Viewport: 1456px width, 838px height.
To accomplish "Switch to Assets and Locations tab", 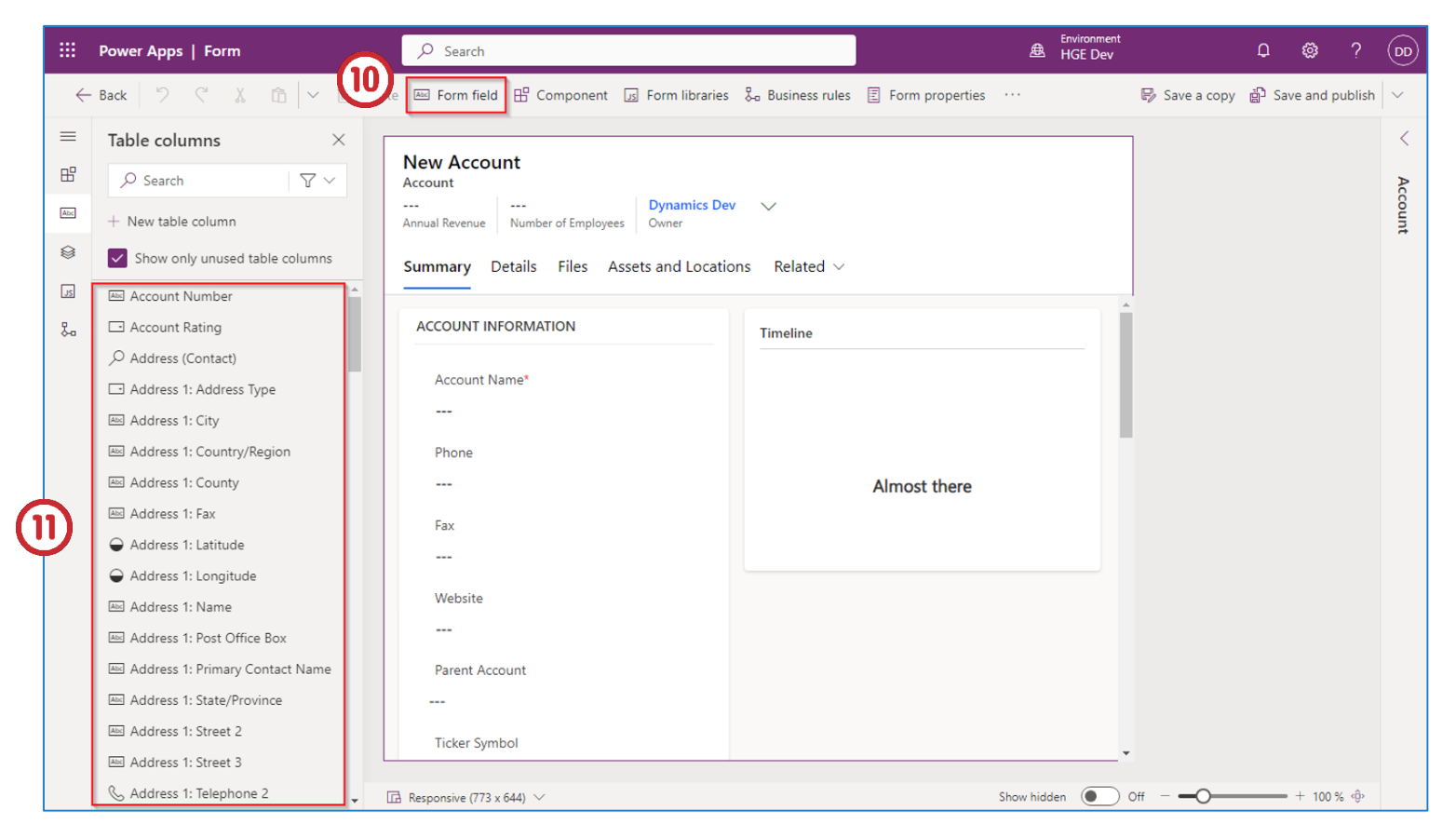I will pyautogui.click(x=679, y=267).
